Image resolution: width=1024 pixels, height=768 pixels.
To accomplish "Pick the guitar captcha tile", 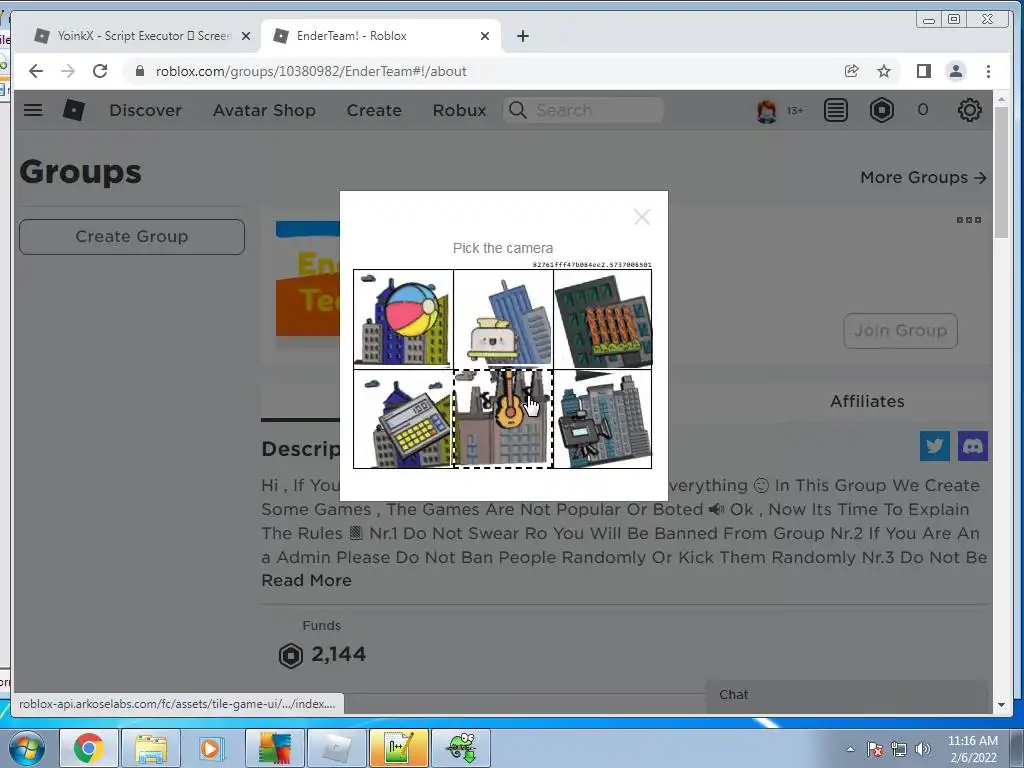I will 504,419.
